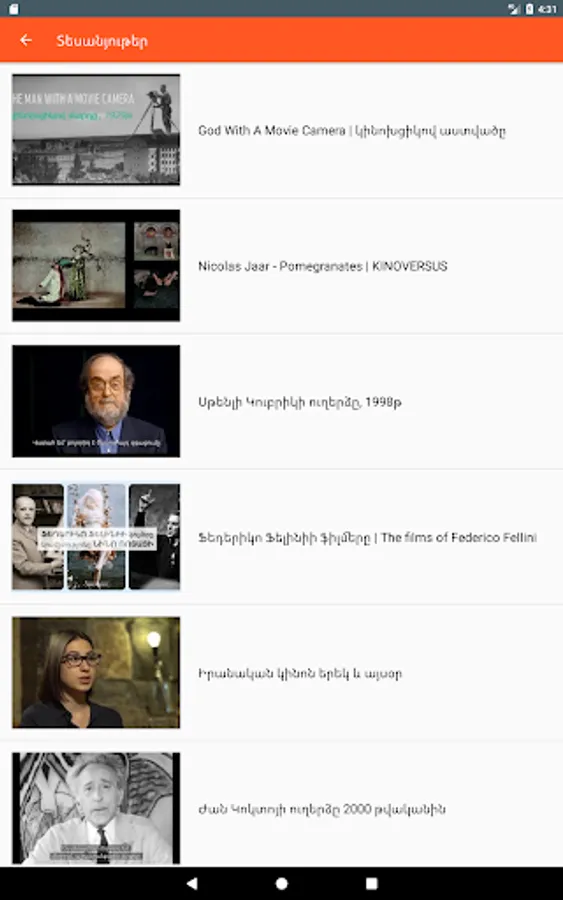563x900 pixels.
Task: Tap the signal icon in status bar
Action: point(514,9)
